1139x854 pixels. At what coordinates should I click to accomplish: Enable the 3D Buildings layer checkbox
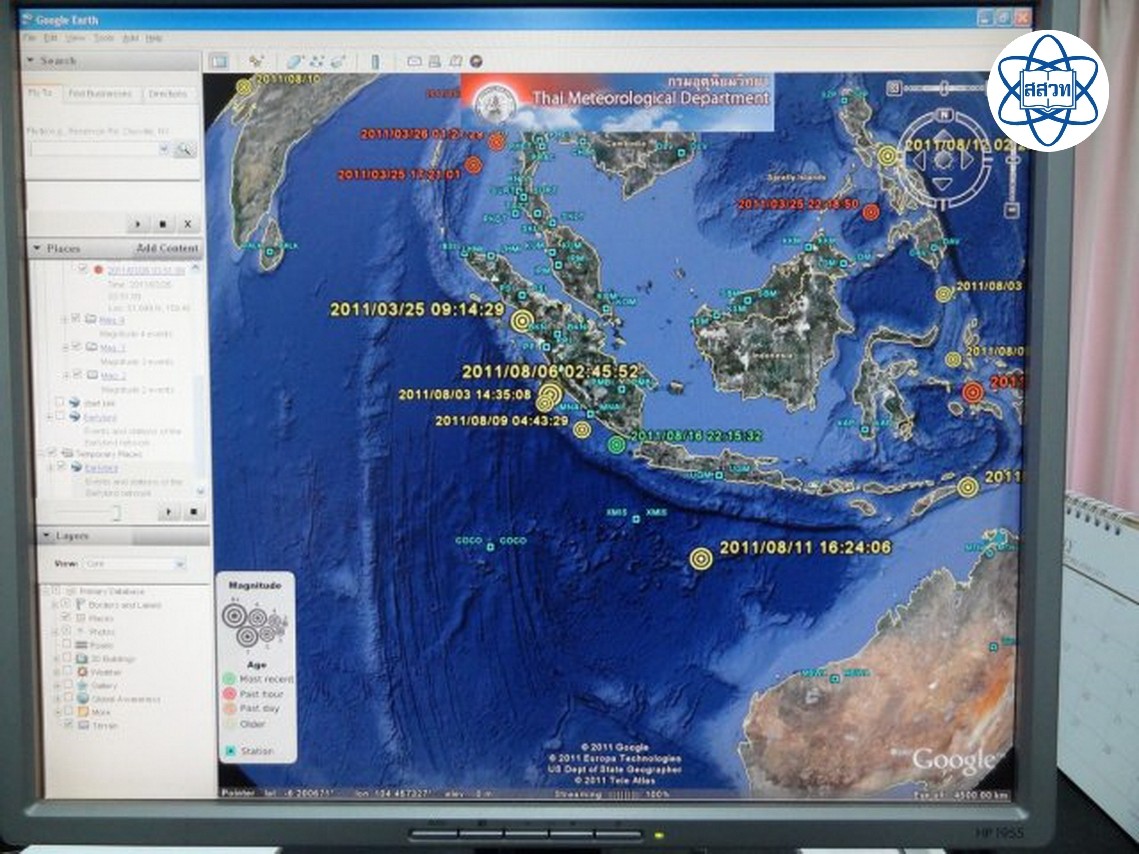[x=68, y=659]
